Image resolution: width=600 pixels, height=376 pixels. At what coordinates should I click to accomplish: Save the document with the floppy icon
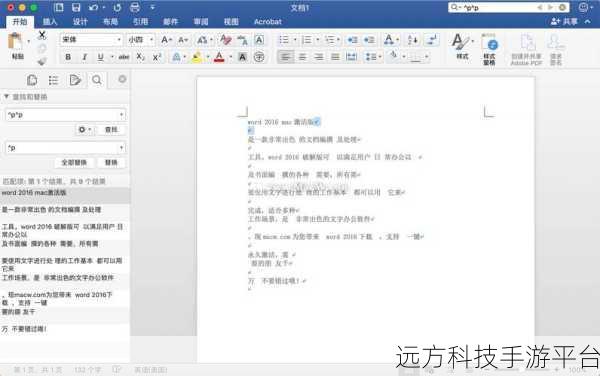[76, 7]
